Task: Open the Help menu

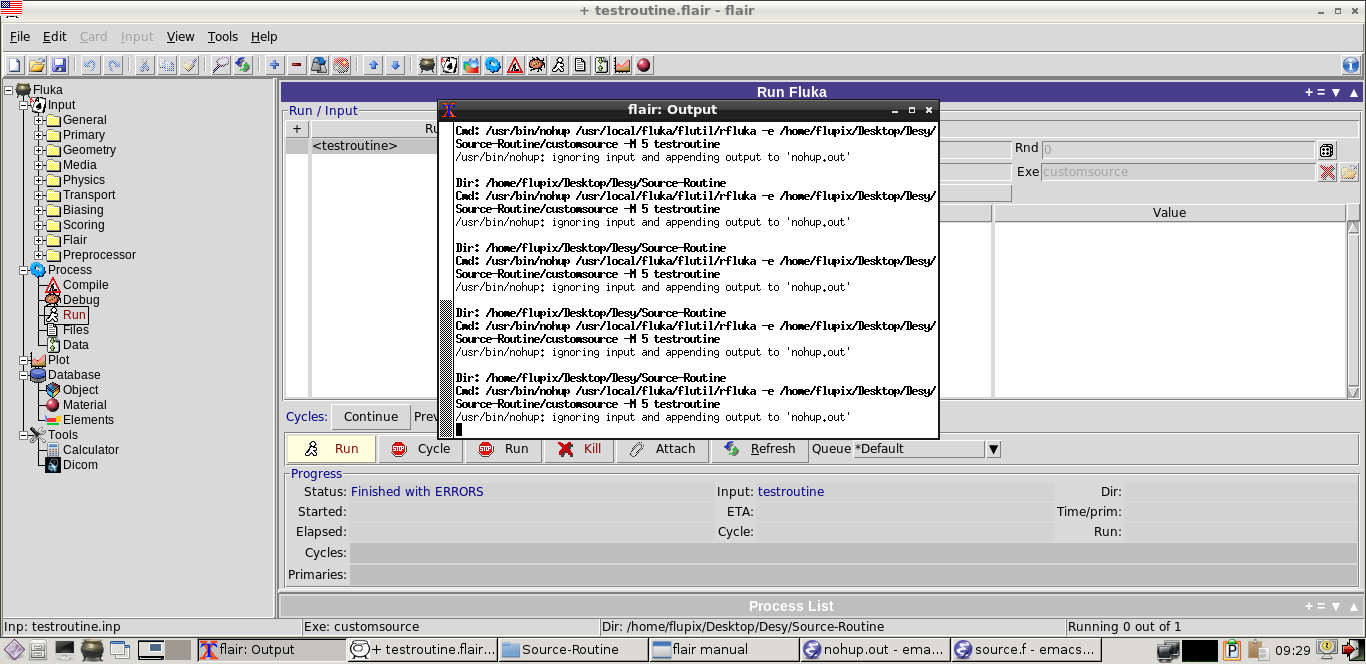Action: tap(264, 37)
